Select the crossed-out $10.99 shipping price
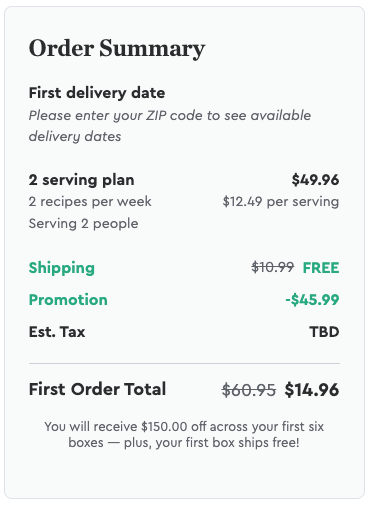Screen dimensions: 372x507 (273, 267)
